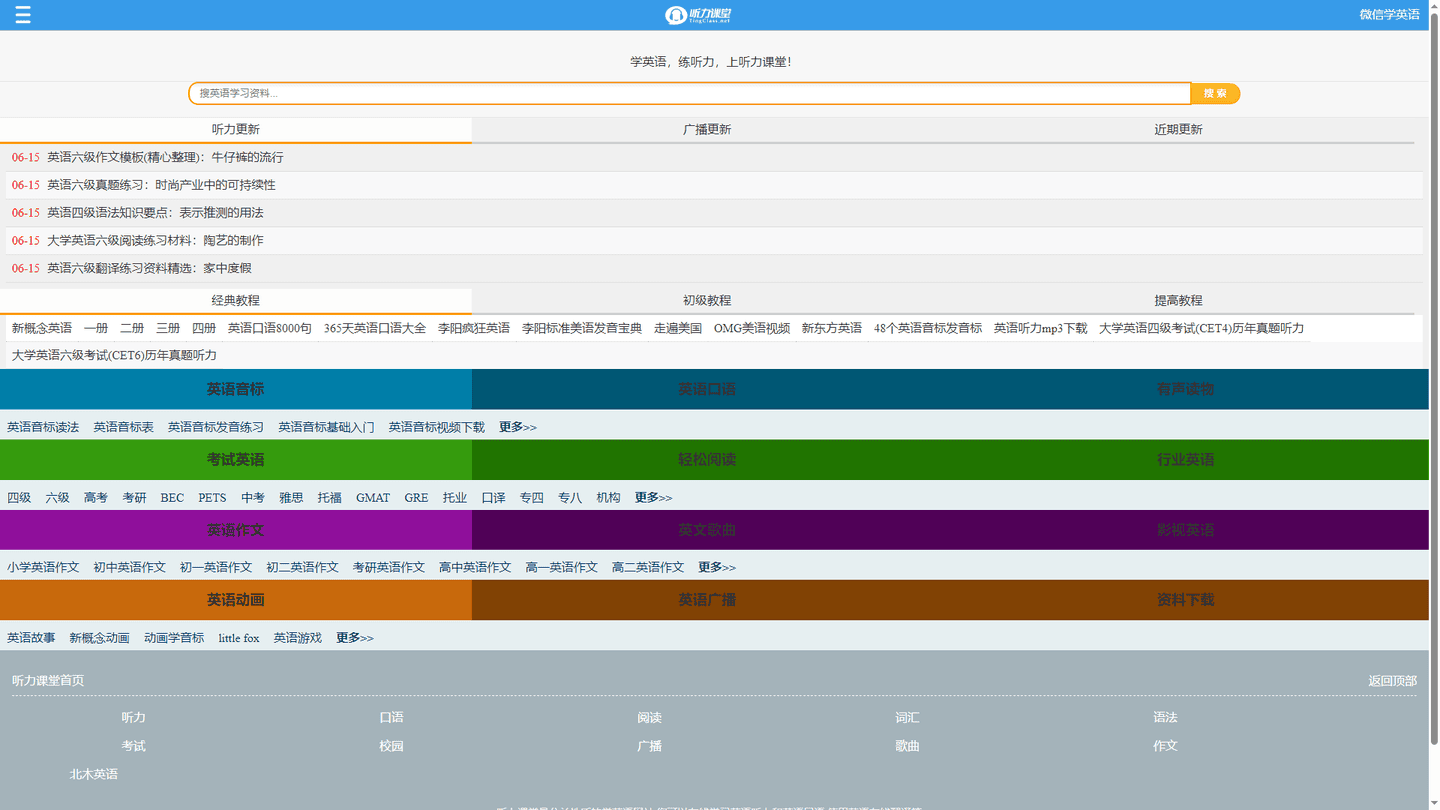Image resolution: width=1440 pixels, height=810 pixels.
Task: Select the 英语作文 category tab
Action: coord(236,530)
